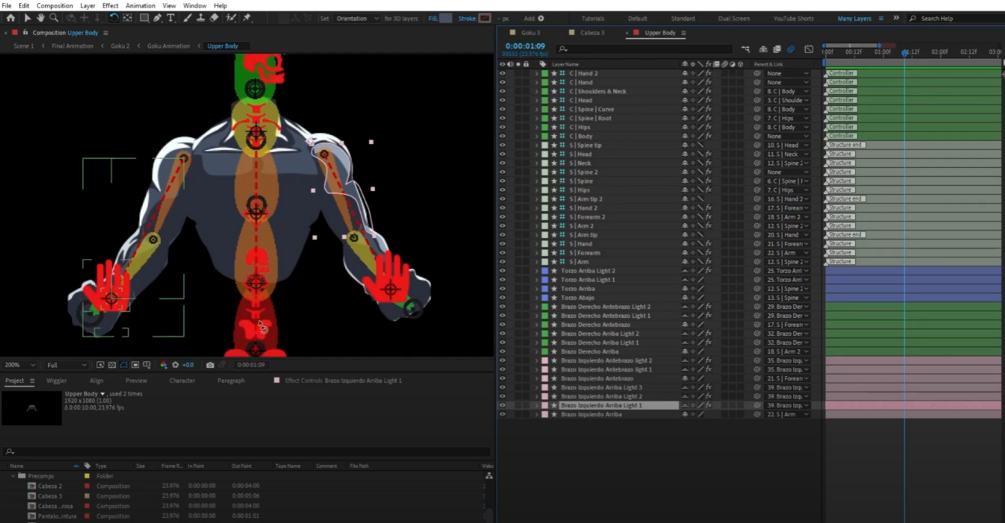Viewport: 1005px width, 523px height.
Task: Expand the S | Neck layer properties
Action: pos(536,163)
